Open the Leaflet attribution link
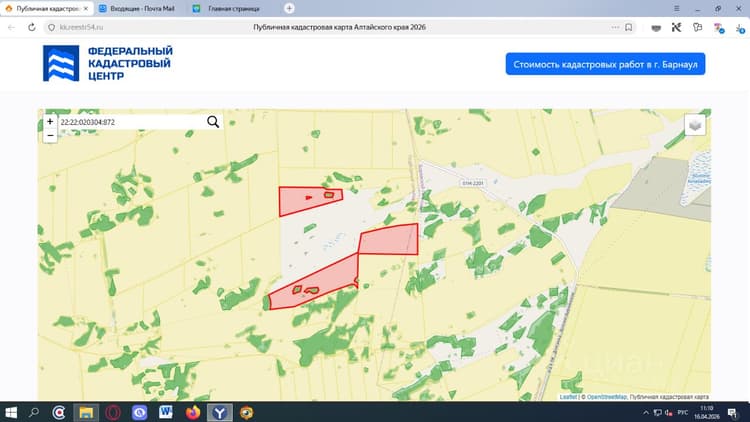The width and height of the screenshot is (750, 422). click(x=568, y=397)
